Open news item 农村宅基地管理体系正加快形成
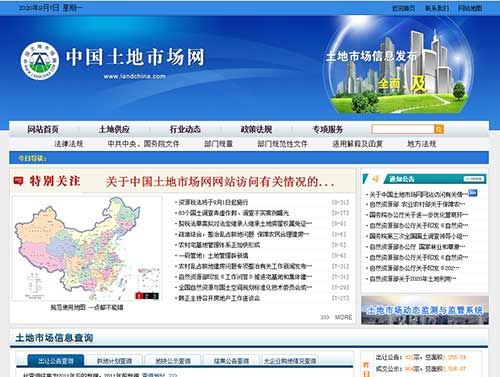The height and width of the screenshot is (377, 500). point(219,245)
